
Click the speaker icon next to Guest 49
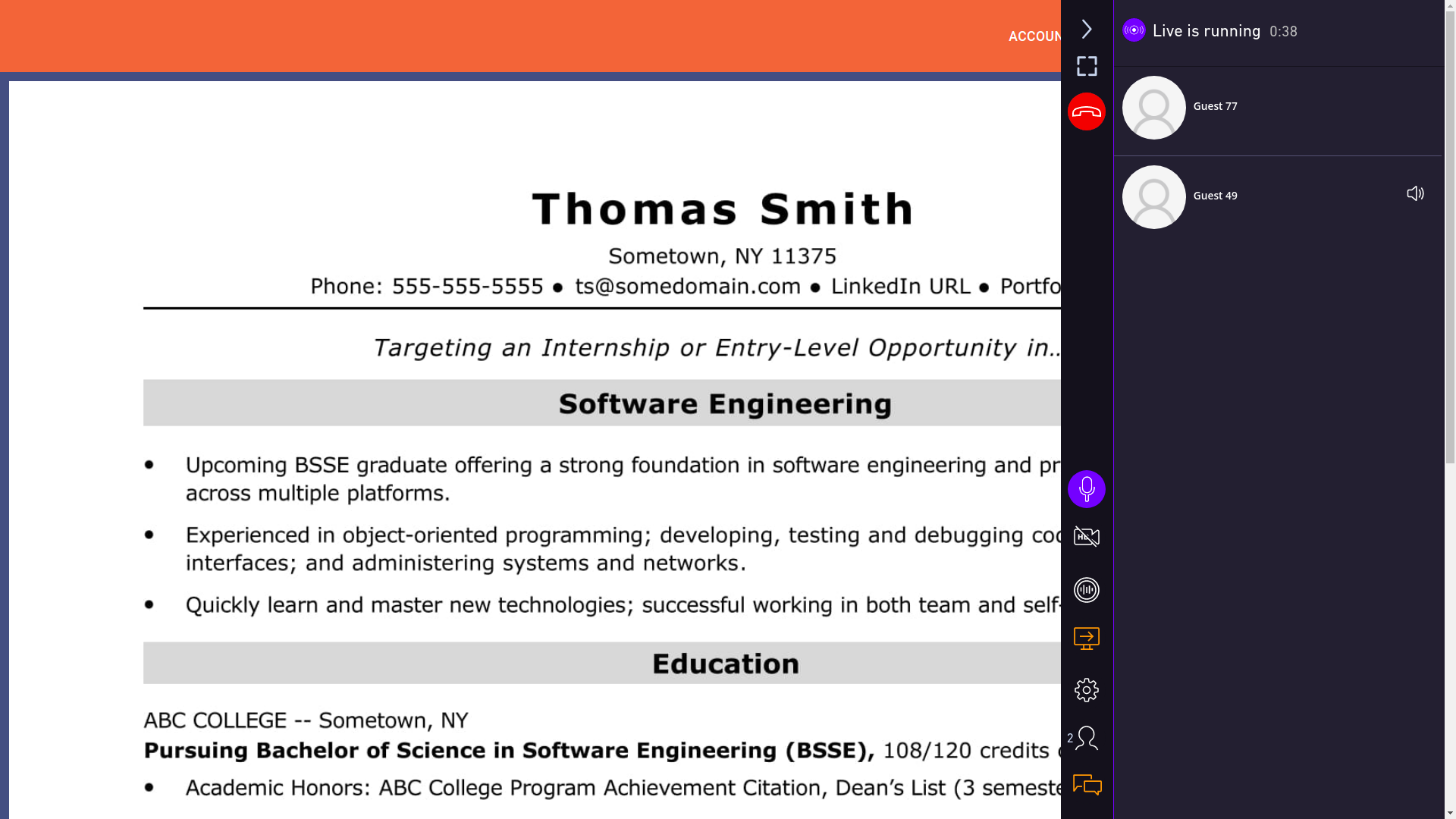point(1415,194)
